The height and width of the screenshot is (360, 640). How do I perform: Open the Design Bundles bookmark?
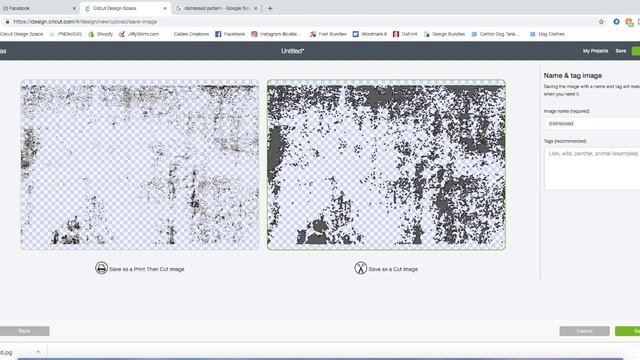[444, 34]
